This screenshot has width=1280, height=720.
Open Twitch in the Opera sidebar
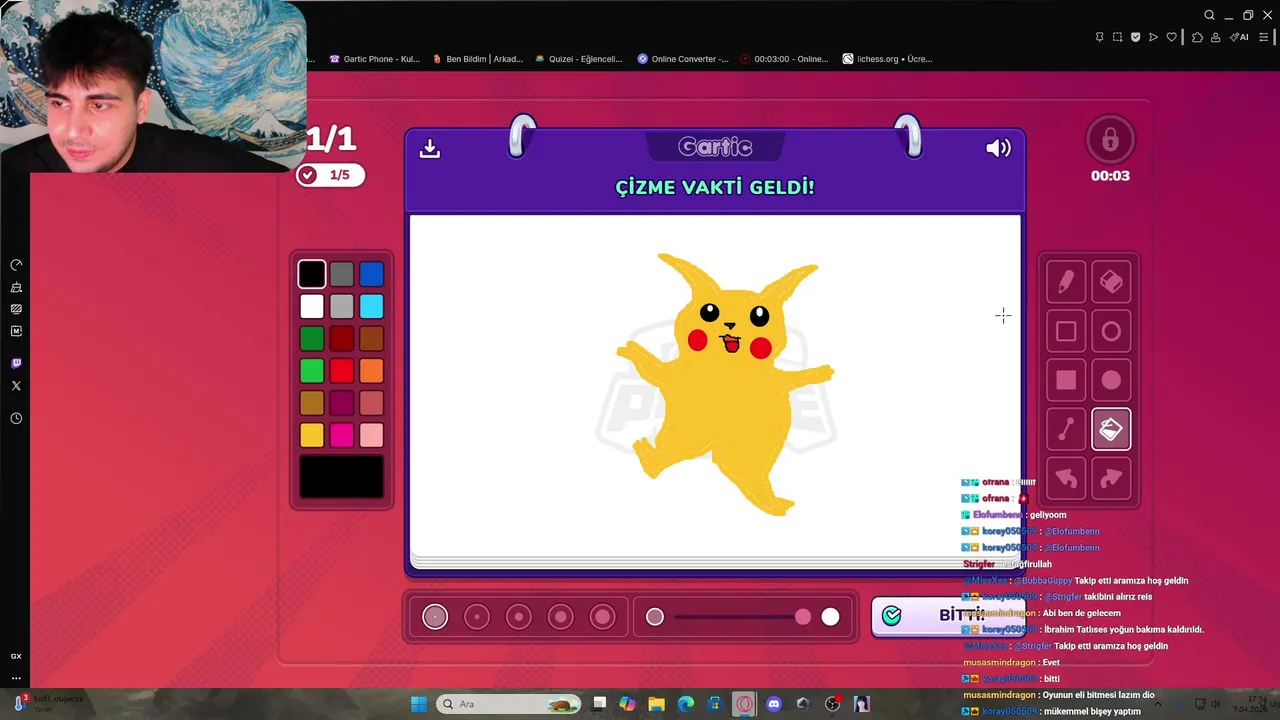coord(16,363)
